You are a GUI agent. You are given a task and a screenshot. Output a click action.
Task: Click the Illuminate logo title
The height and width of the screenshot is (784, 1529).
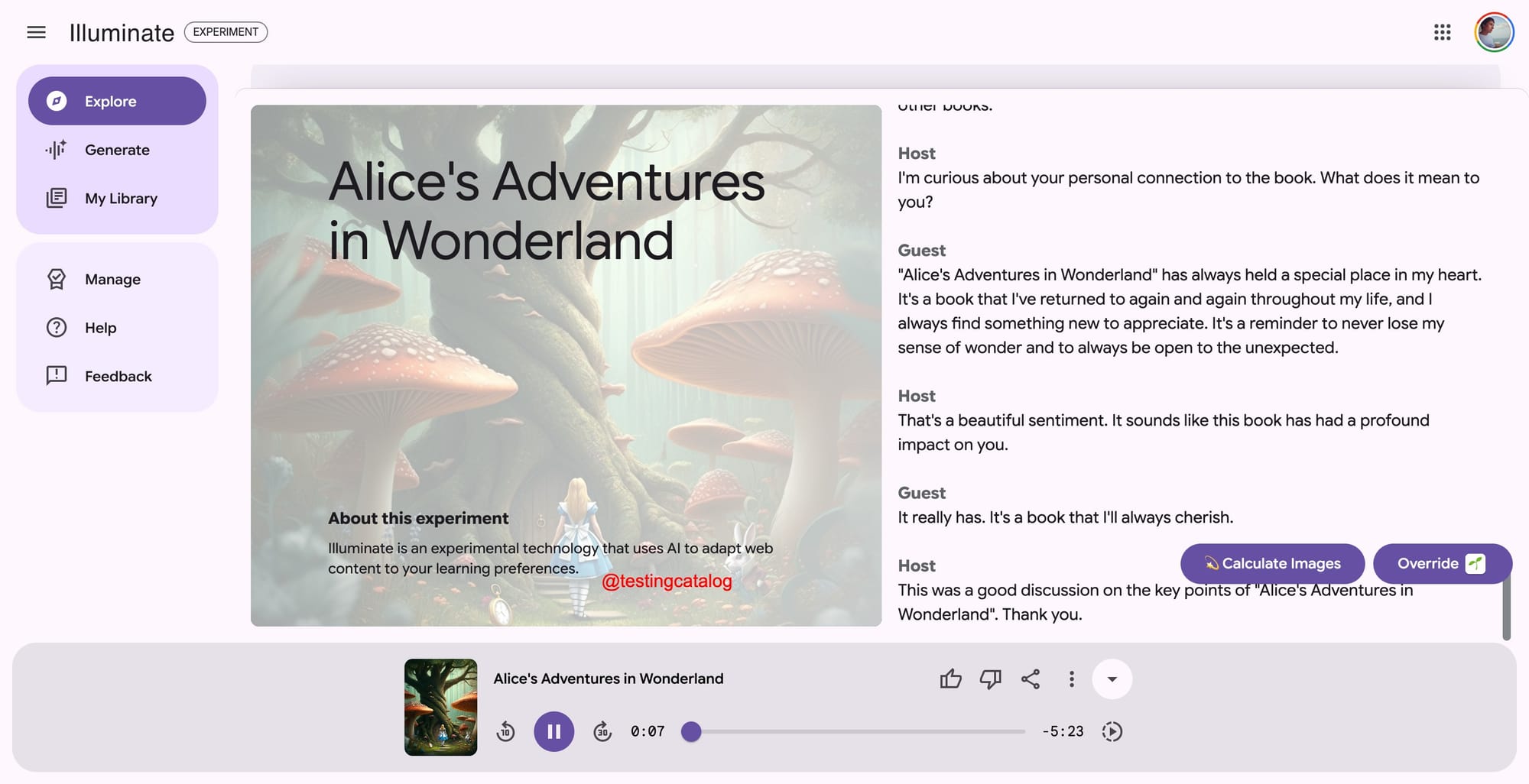pyautogui.click(x=122, y=32)
